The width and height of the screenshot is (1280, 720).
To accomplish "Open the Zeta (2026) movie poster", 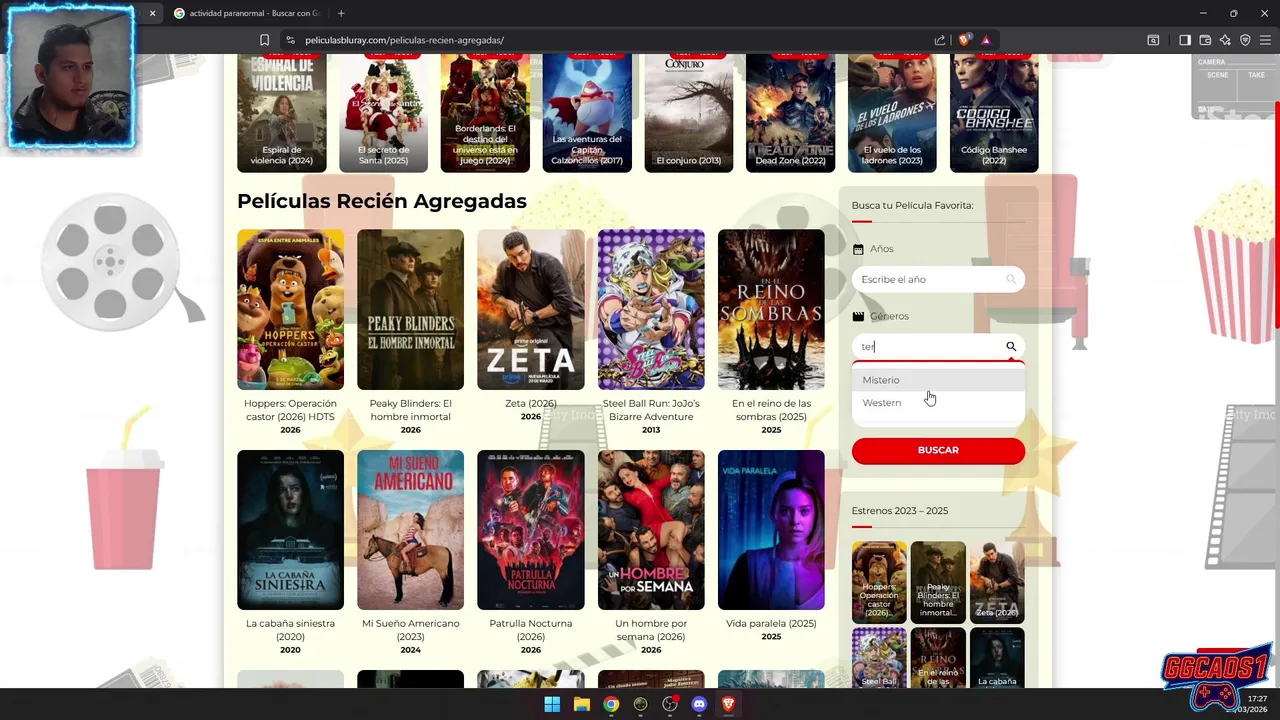I will coord(530,309).
